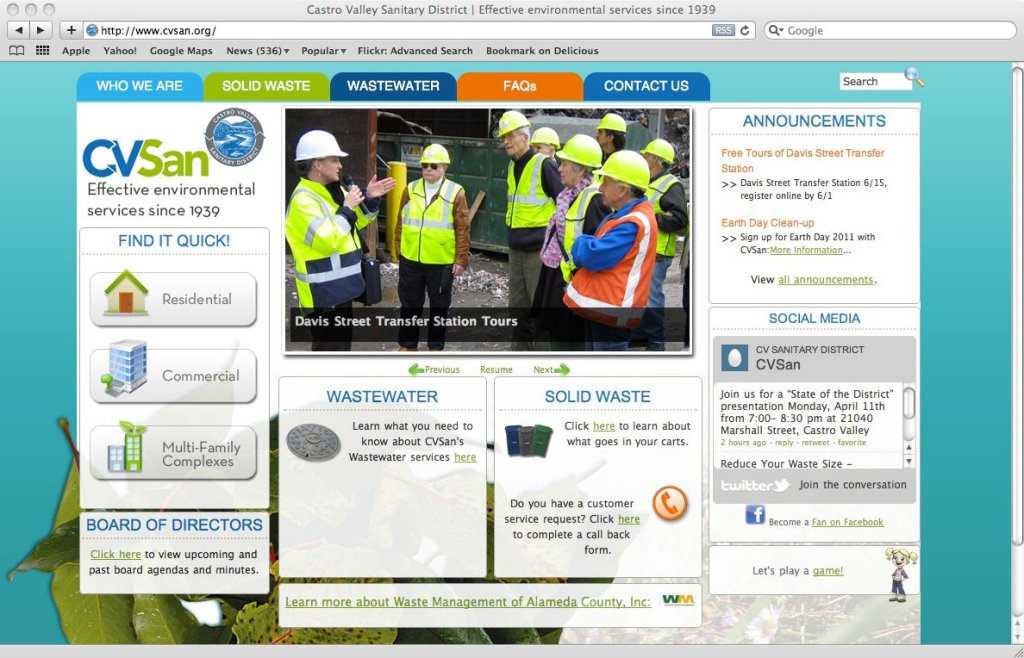Click the Residential house icon
This screenshot has height=658, width=1024.
tap(126, 293)
